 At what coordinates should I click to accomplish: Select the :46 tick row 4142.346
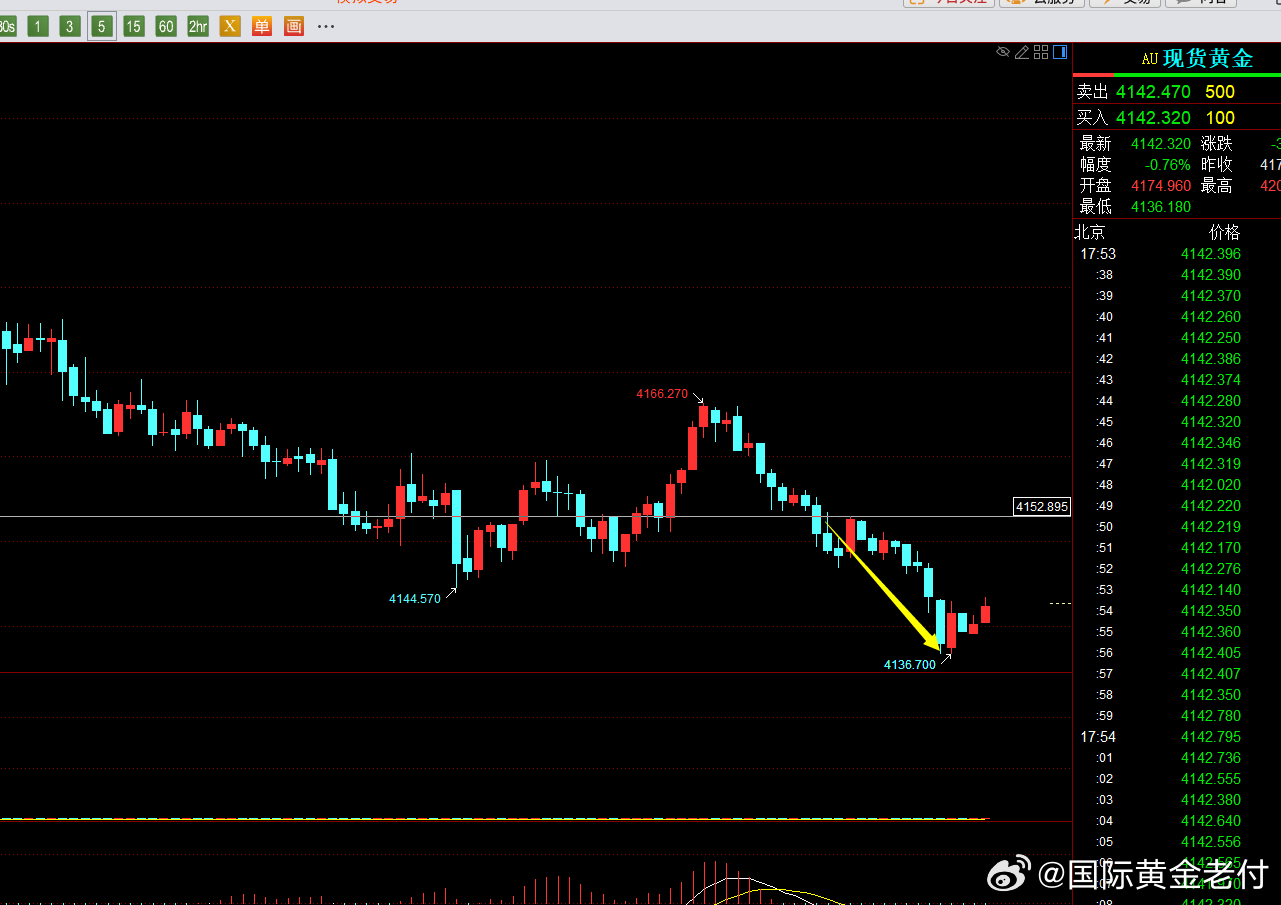1177,443
